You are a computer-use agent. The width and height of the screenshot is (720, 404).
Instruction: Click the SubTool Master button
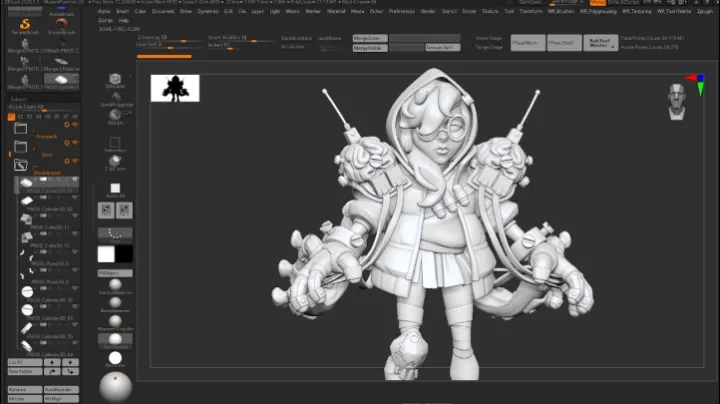tap(601, 43)
